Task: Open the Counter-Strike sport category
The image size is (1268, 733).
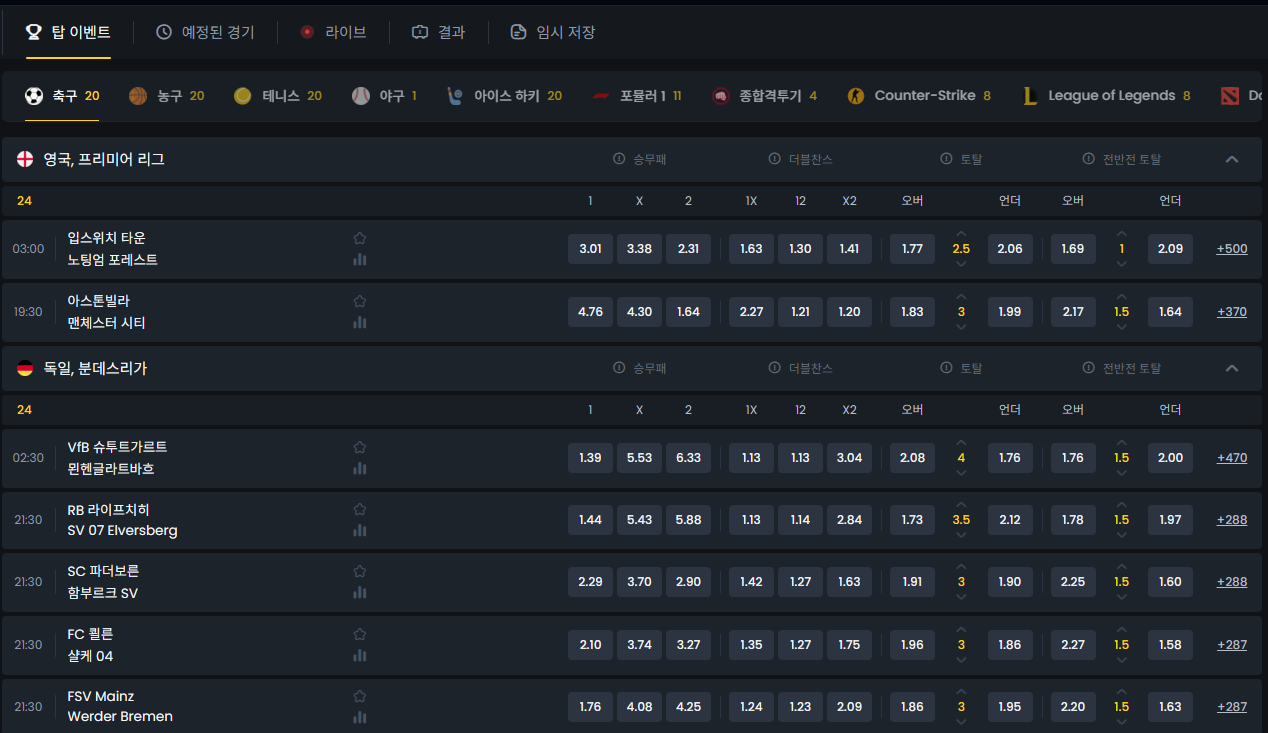Action: tap(919, 96)
